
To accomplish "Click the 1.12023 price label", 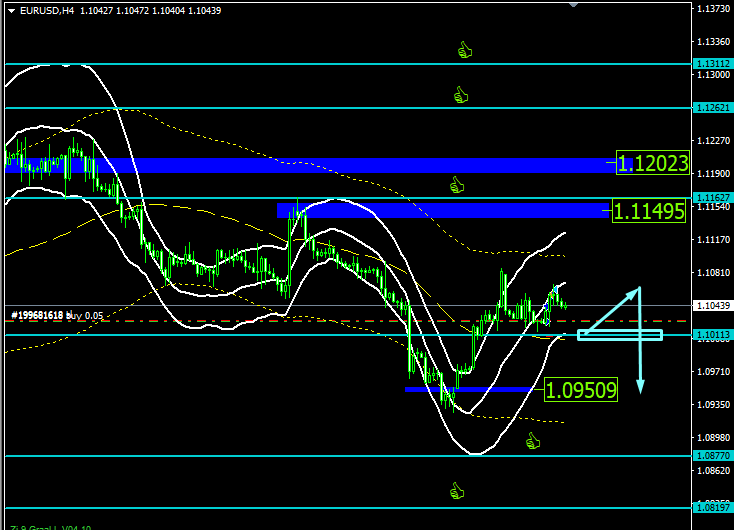I will pos(652,163).
